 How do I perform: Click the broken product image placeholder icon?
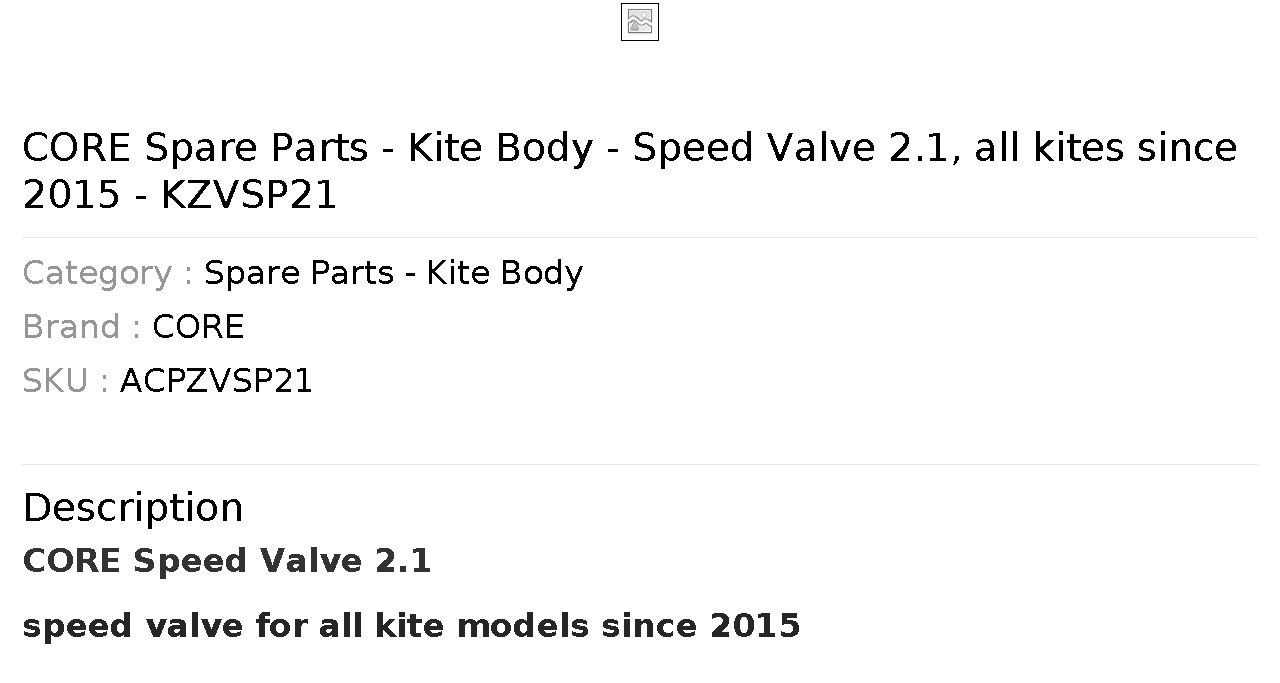[640, 22]
